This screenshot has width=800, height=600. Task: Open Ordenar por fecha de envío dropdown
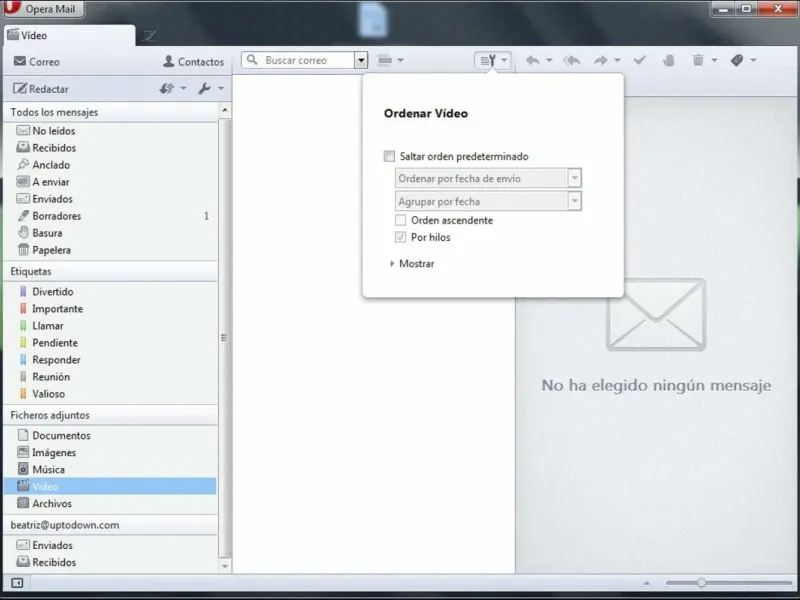488,178
